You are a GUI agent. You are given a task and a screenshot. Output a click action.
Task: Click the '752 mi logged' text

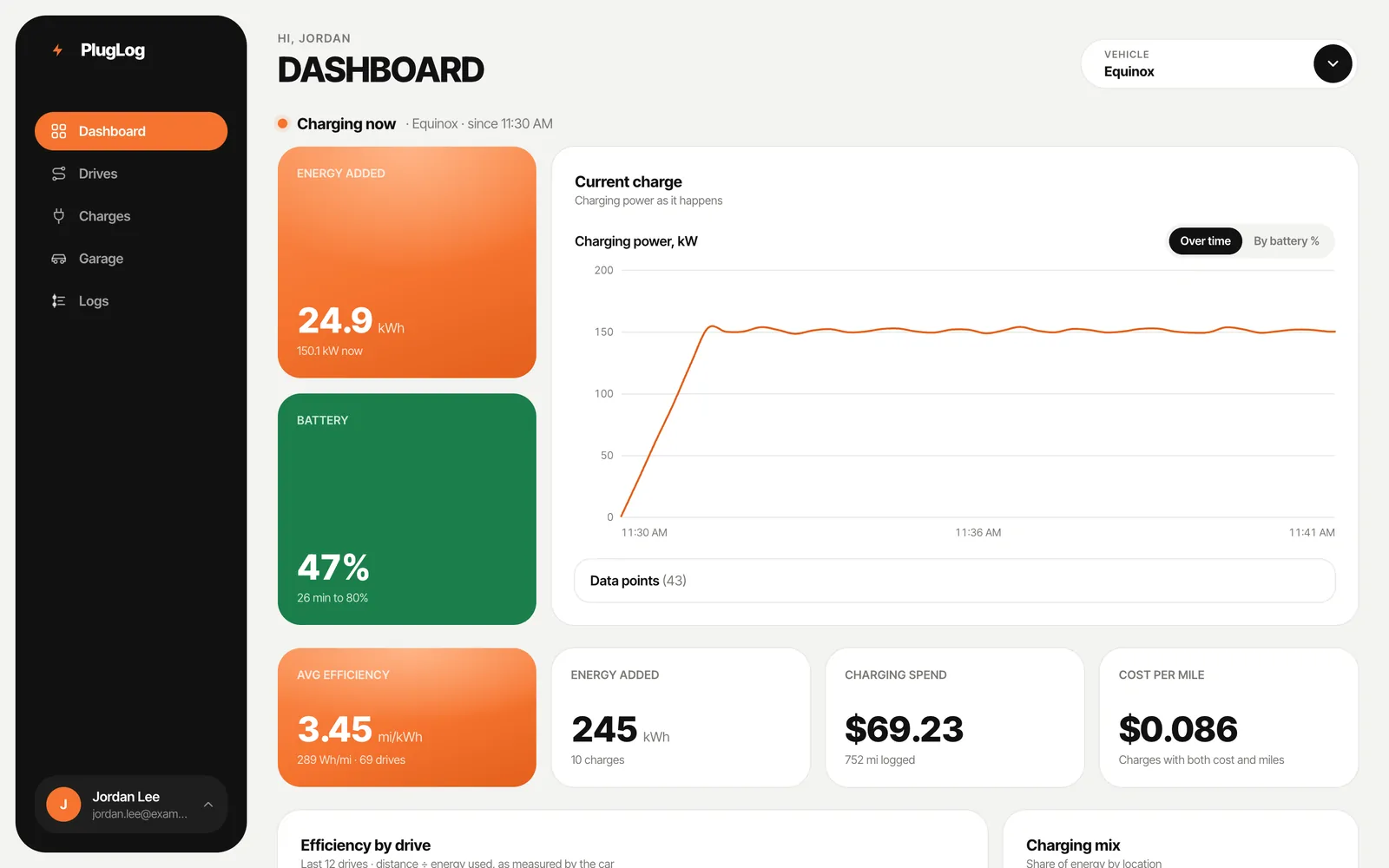[x=880, y=759]
